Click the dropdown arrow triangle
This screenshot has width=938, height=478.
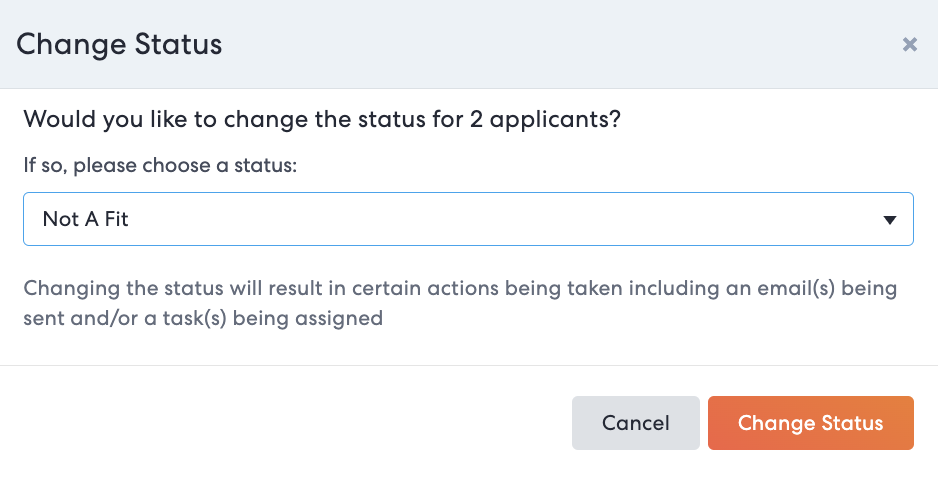click(889, 220)
